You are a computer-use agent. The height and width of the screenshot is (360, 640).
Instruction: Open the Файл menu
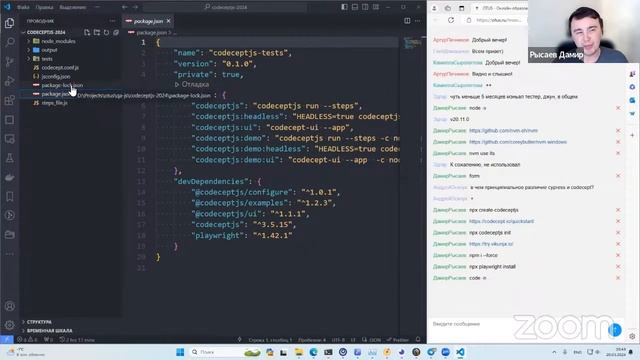click(23, 7)
